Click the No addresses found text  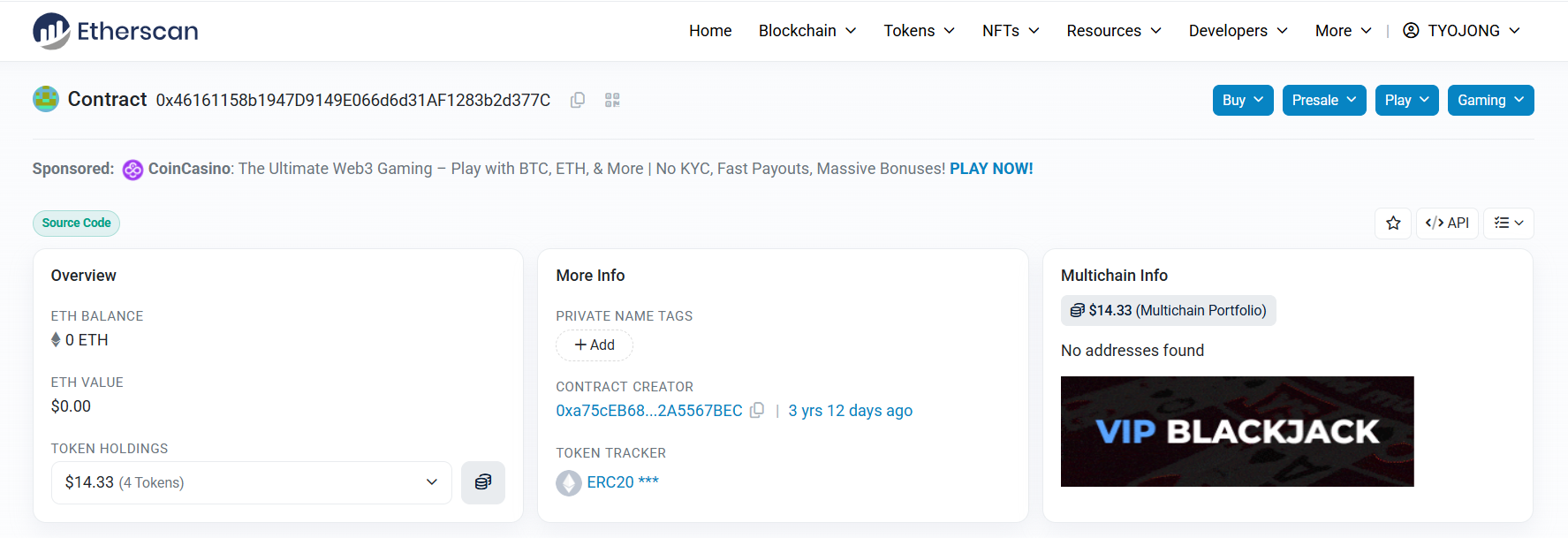[1132, 351]
